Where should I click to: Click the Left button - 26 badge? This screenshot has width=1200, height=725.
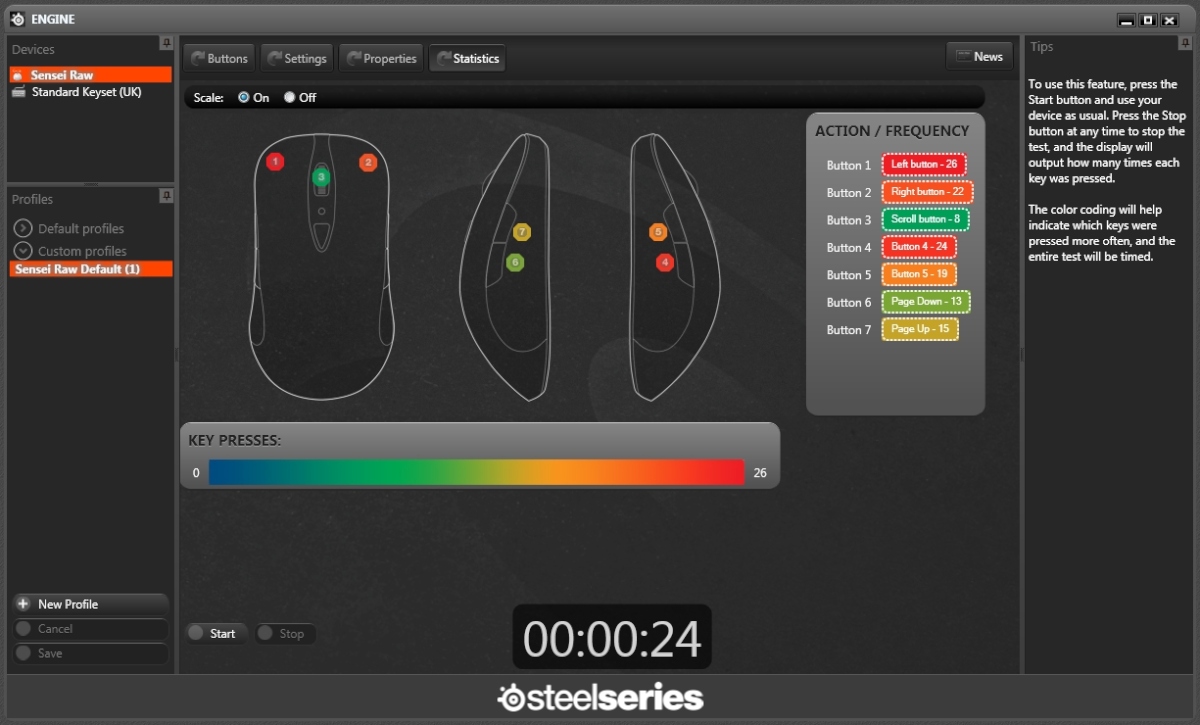[924, 165]
